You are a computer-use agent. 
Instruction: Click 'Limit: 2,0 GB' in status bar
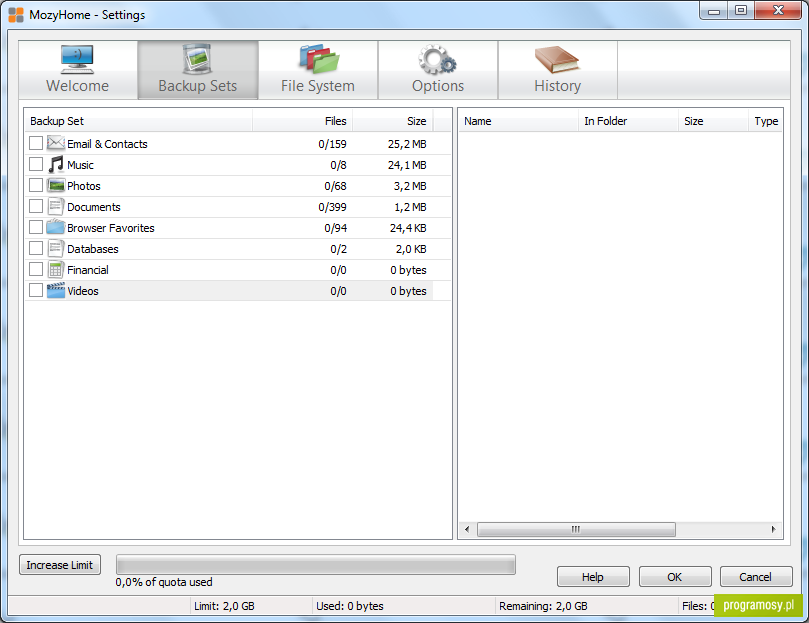[x=224, y=606]
